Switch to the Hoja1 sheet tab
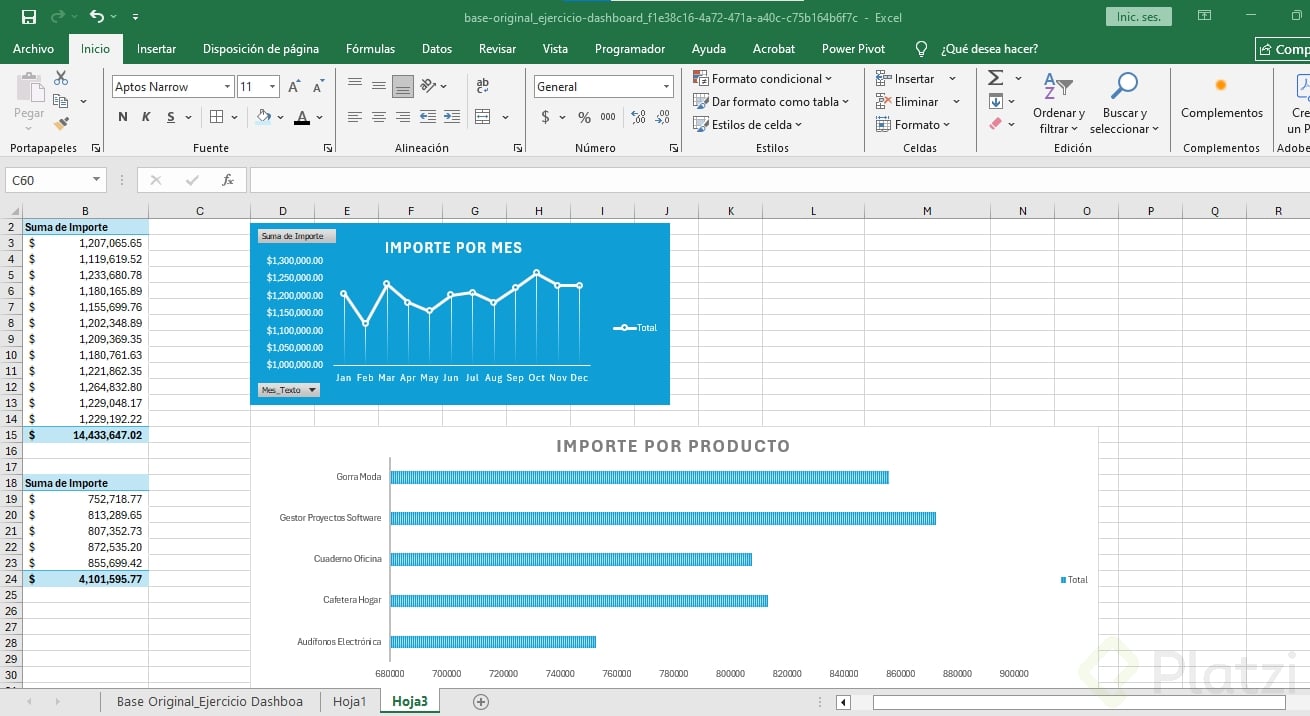1310x716 pixels. pos(349,701)
